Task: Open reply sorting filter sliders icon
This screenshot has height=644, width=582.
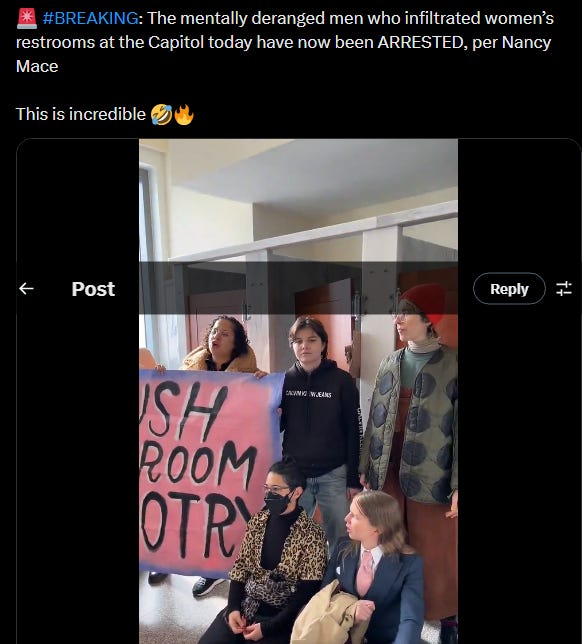Action: [x=564, y=288]
